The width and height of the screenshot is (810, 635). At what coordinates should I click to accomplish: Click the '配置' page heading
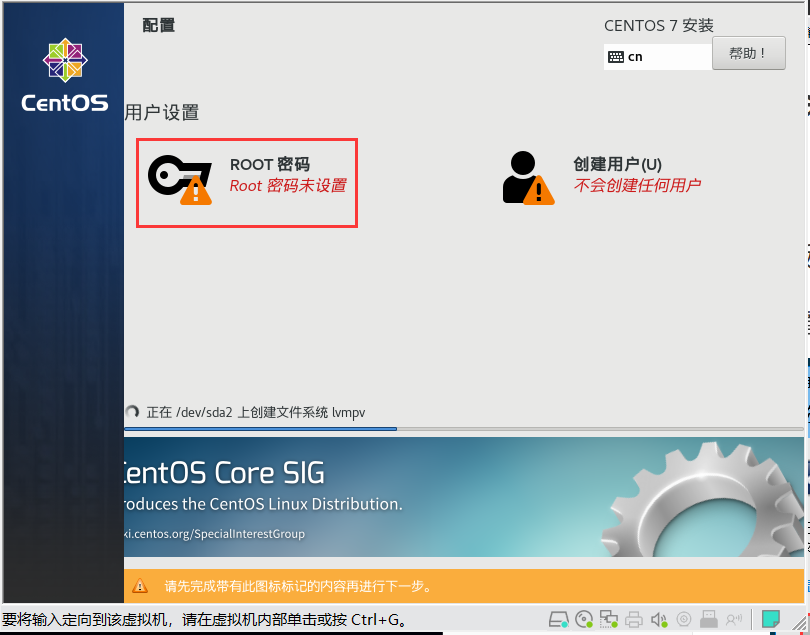pos(159,25)
